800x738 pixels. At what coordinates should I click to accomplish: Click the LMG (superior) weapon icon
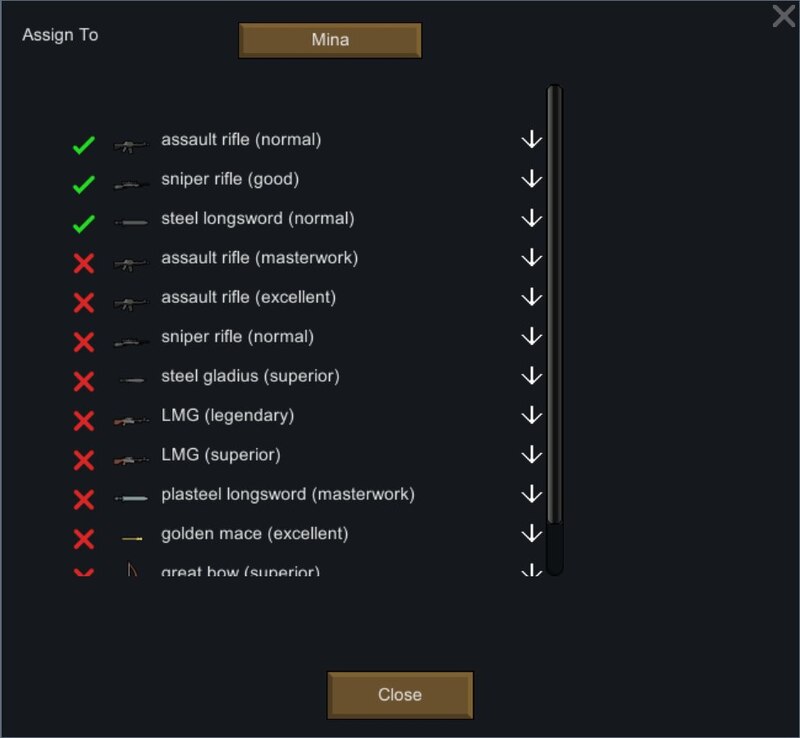[x=131, y=460]
